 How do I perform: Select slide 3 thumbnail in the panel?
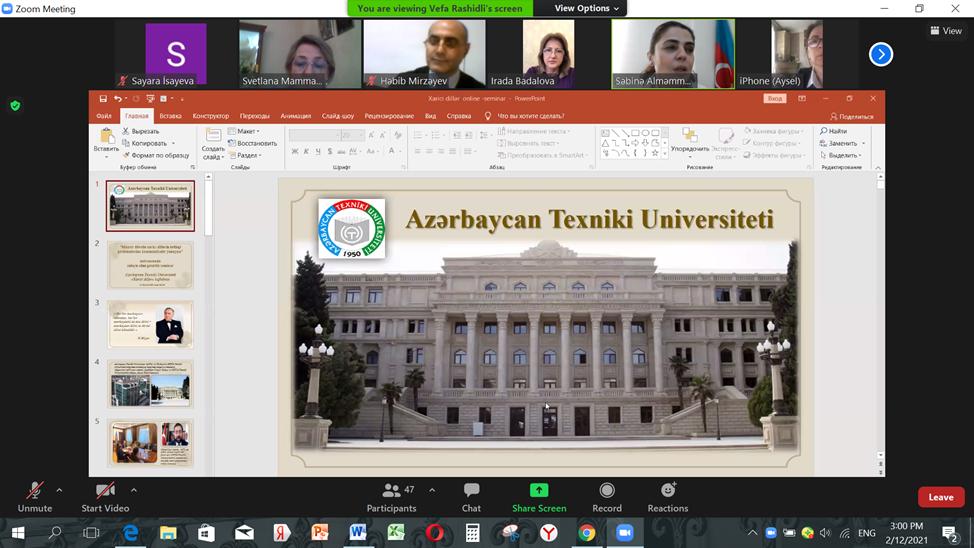click(x=150, y=324)
